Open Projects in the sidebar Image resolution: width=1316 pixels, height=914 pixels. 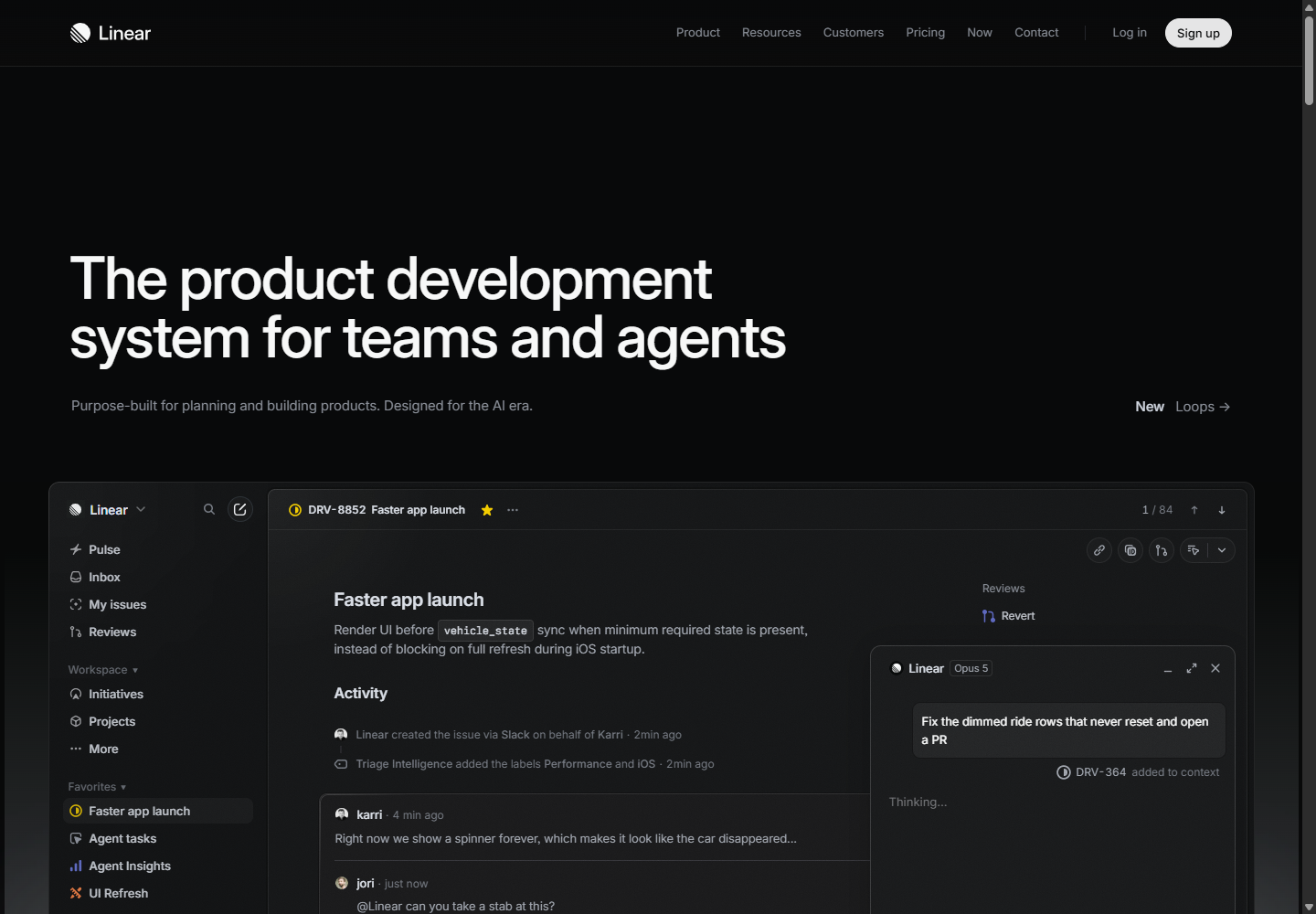(158, 721)
